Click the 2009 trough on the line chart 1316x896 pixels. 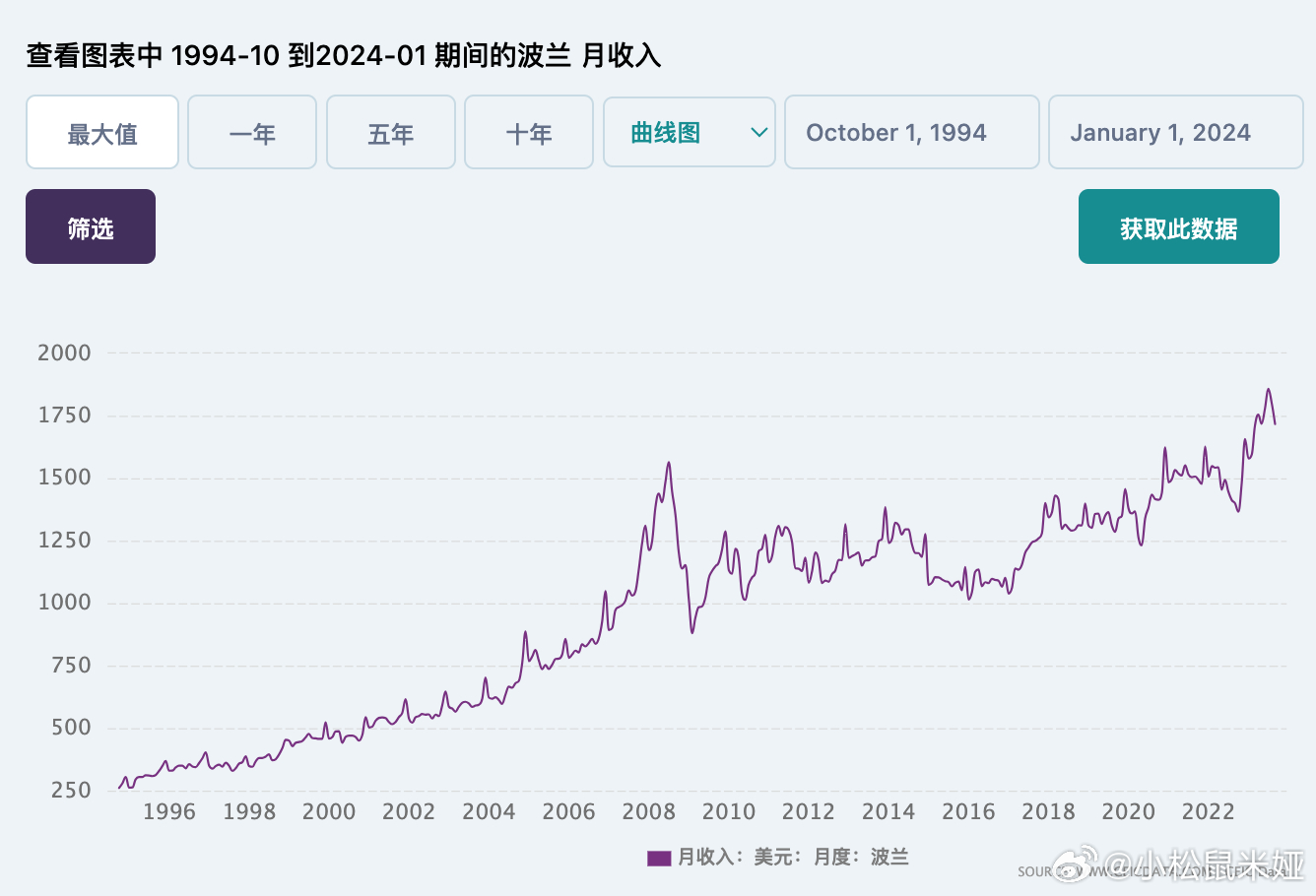pyautogui.click(x=692, y=631)
